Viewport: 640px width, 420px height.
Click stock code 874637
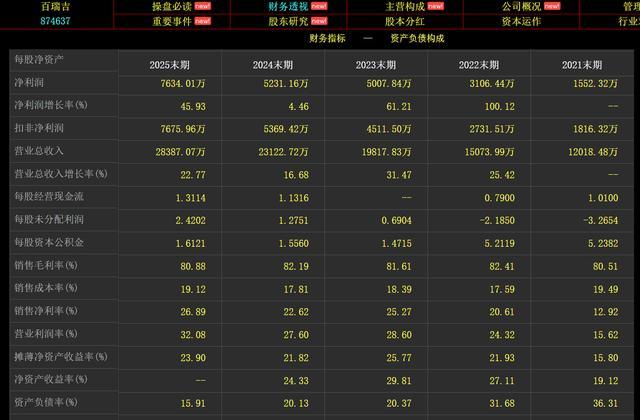pyautogui.click(x=55, y=21)
